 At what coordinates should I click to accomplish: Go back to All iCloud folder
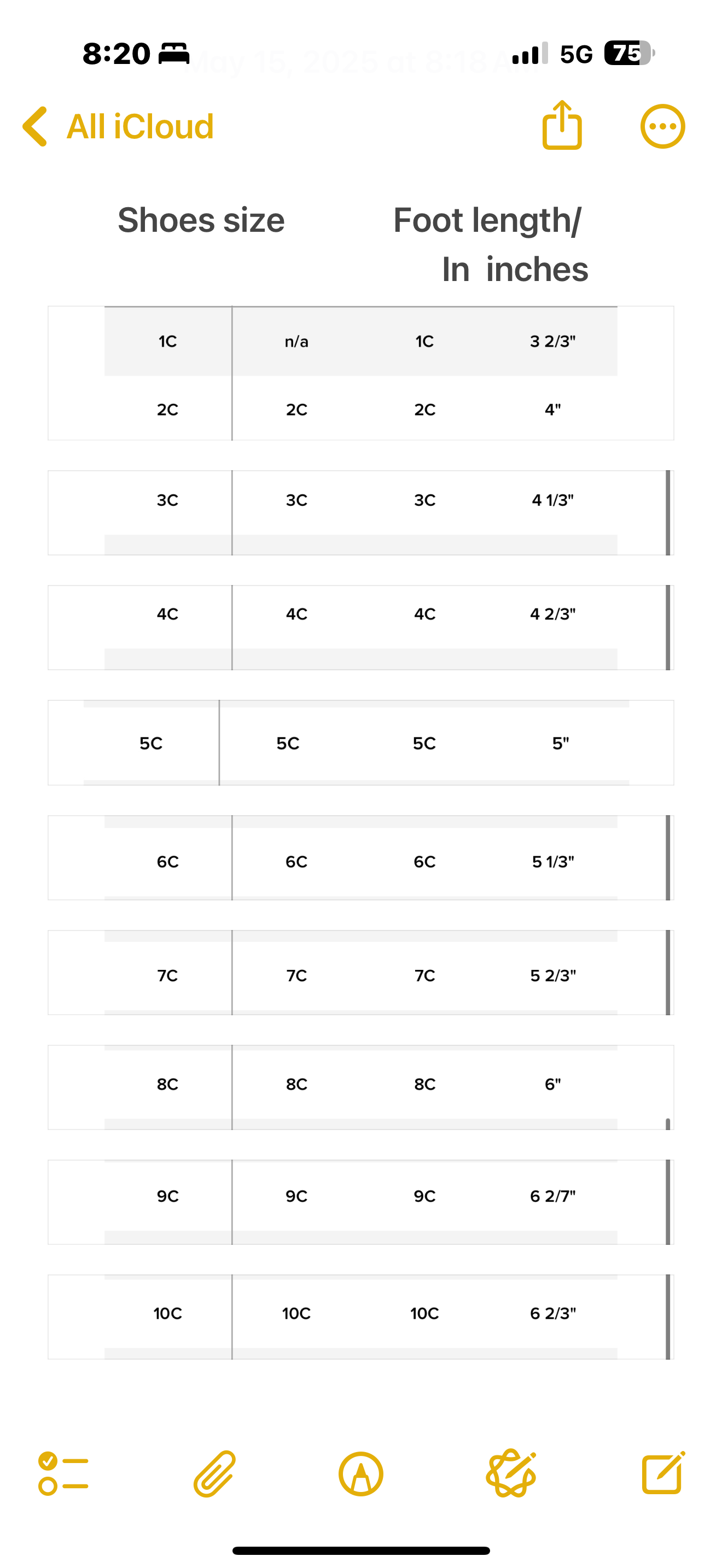[x=139, y=127]
